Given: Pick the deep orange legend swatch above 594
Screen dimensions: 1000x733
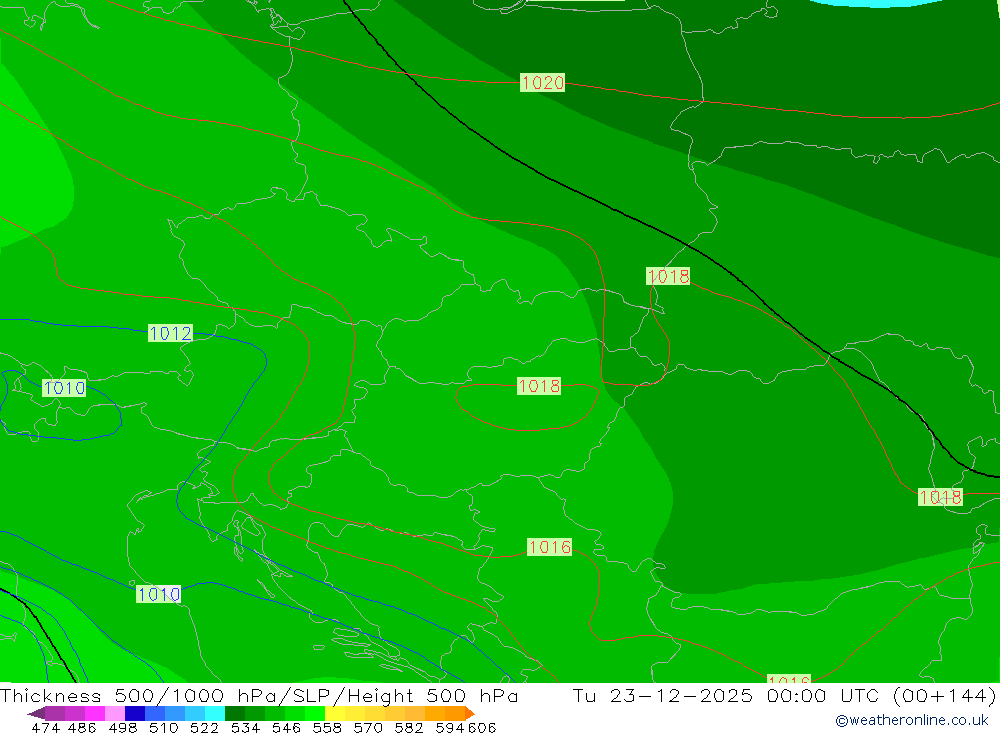Looking at the screenshot, I should (x=455, y=713).
